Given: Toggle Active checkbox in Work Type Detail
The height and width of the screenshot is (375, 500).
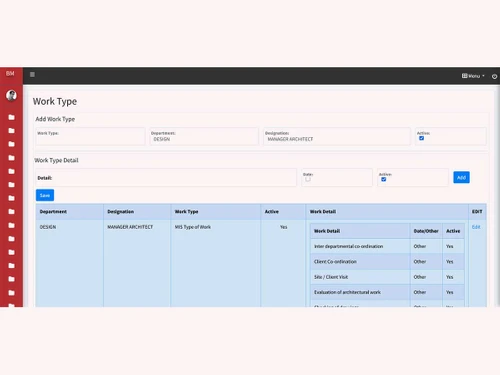Looking at the screenshot, I should (384, 179).
